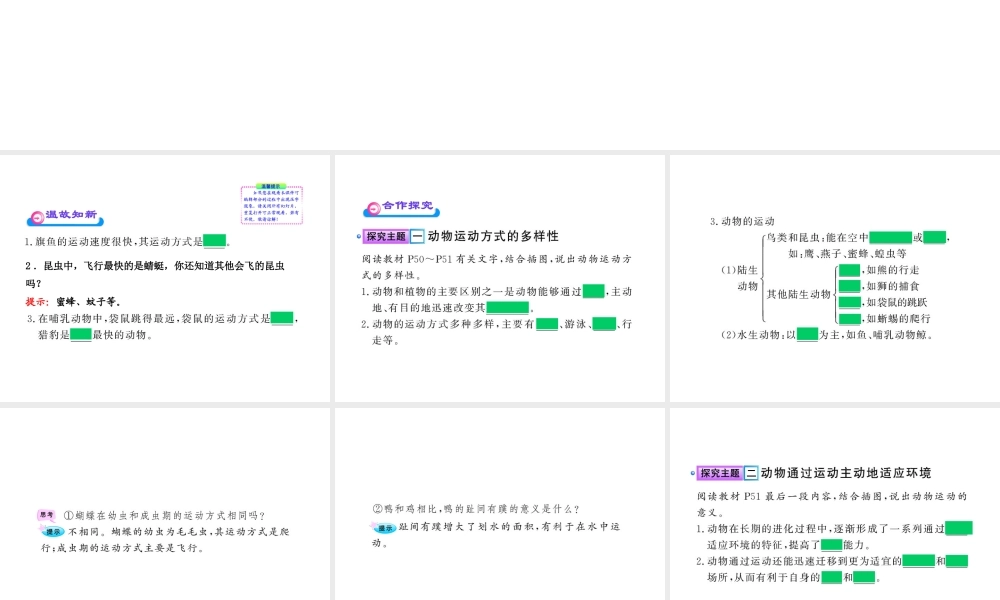Click the text 如:鹰、燕子、蜜蜂、蝗虫等
The image size is (1000, 600).
tap(847, 253)
